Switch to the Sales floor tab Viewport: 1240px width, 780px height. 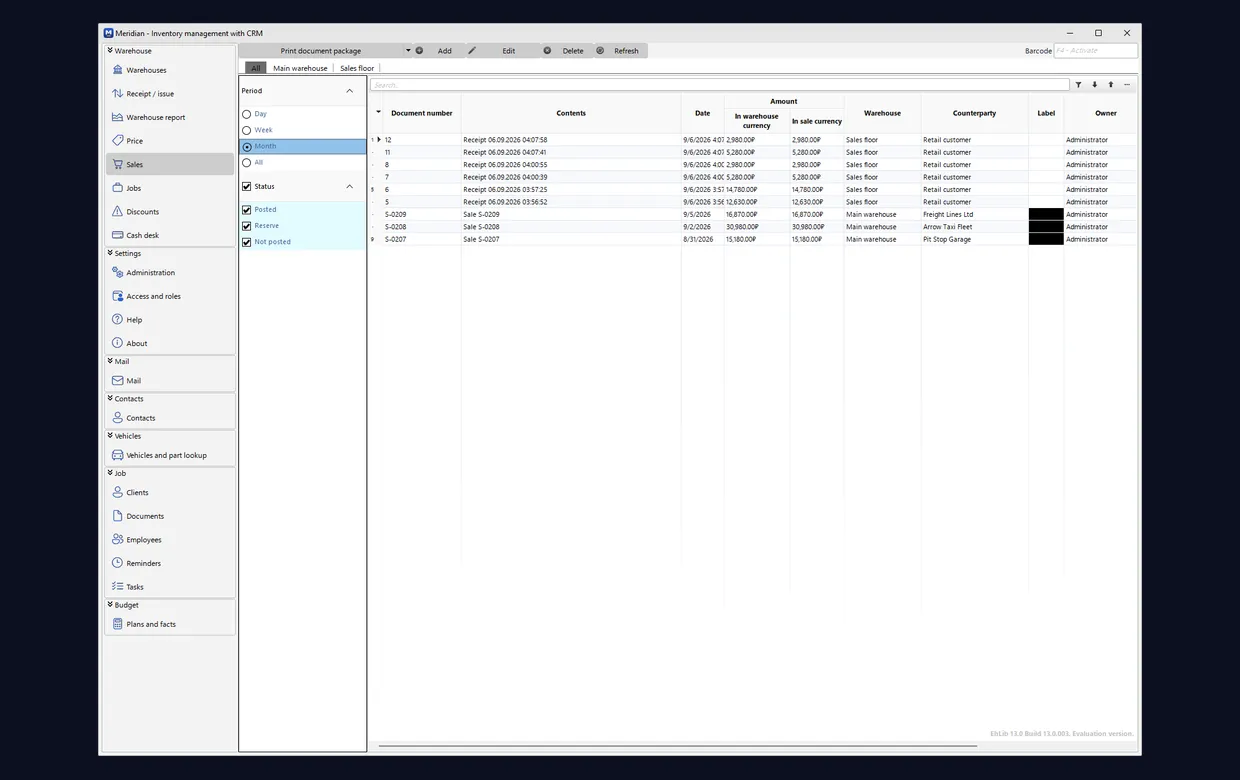coord(357,68)
